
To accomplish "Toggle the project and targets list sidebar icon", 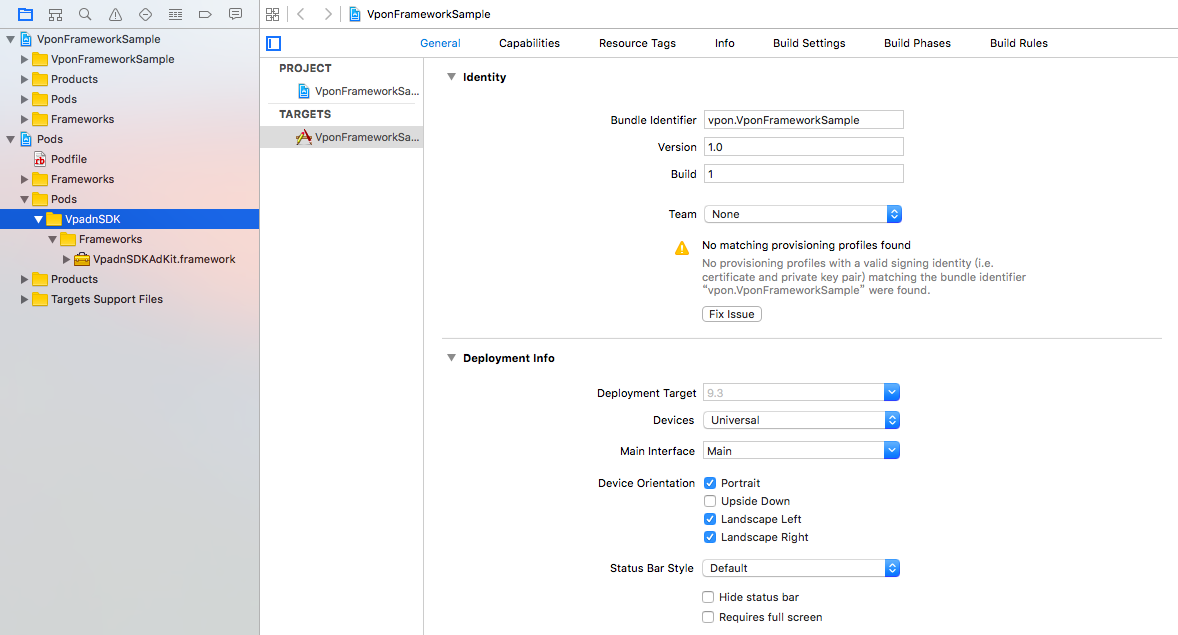I will click(x=273, y=44).
